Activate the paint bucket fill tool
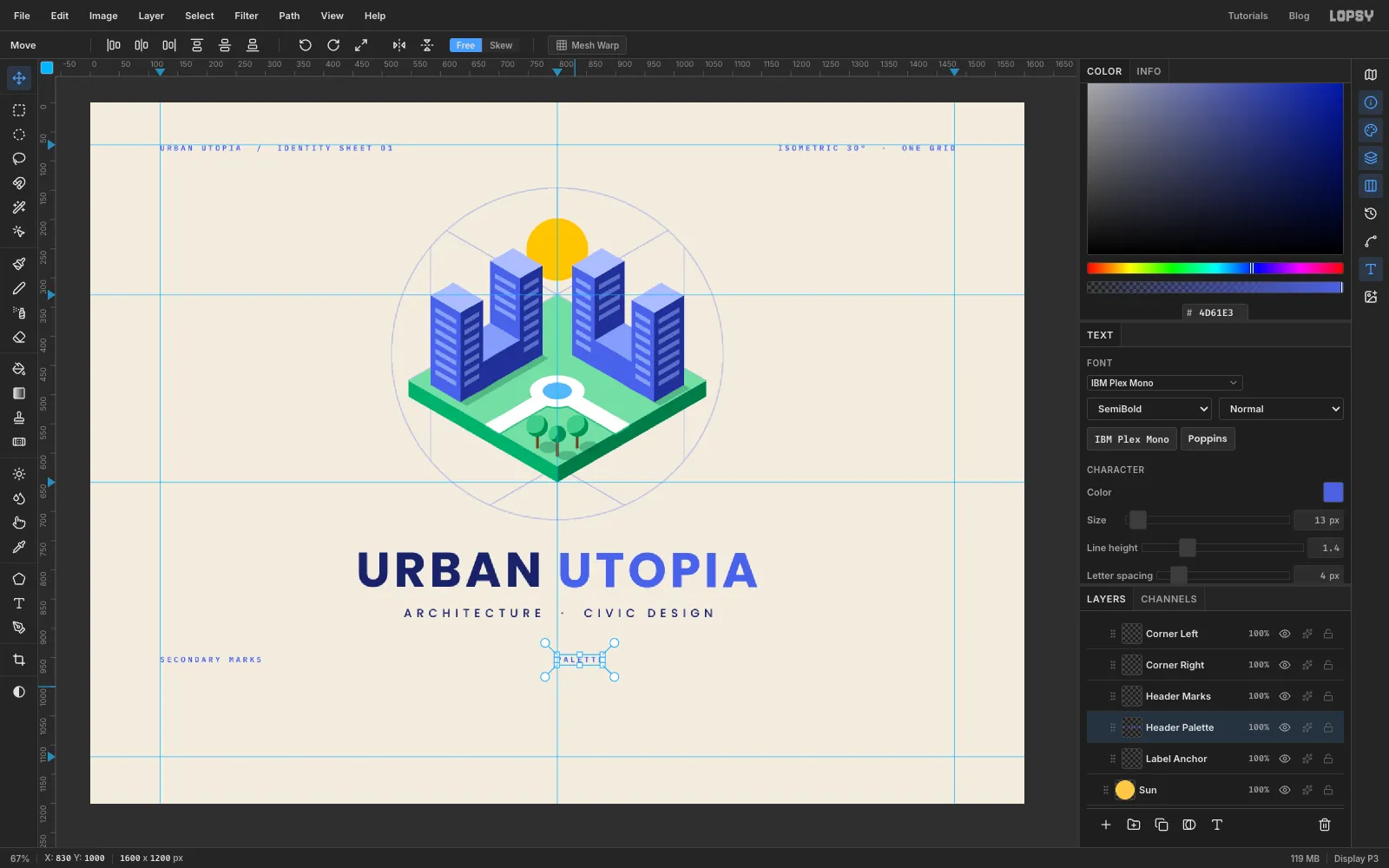This screenshot has width=1389, height=868. pos(19,369)
